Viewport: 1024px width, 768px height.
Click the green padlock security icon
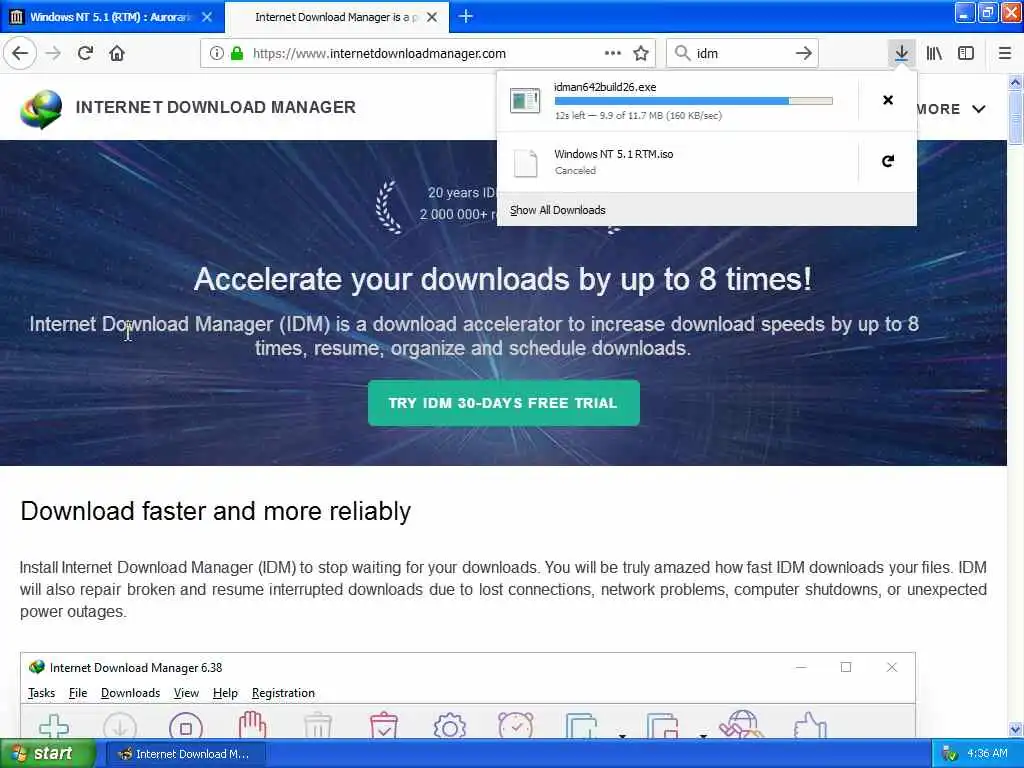[237, 54]
